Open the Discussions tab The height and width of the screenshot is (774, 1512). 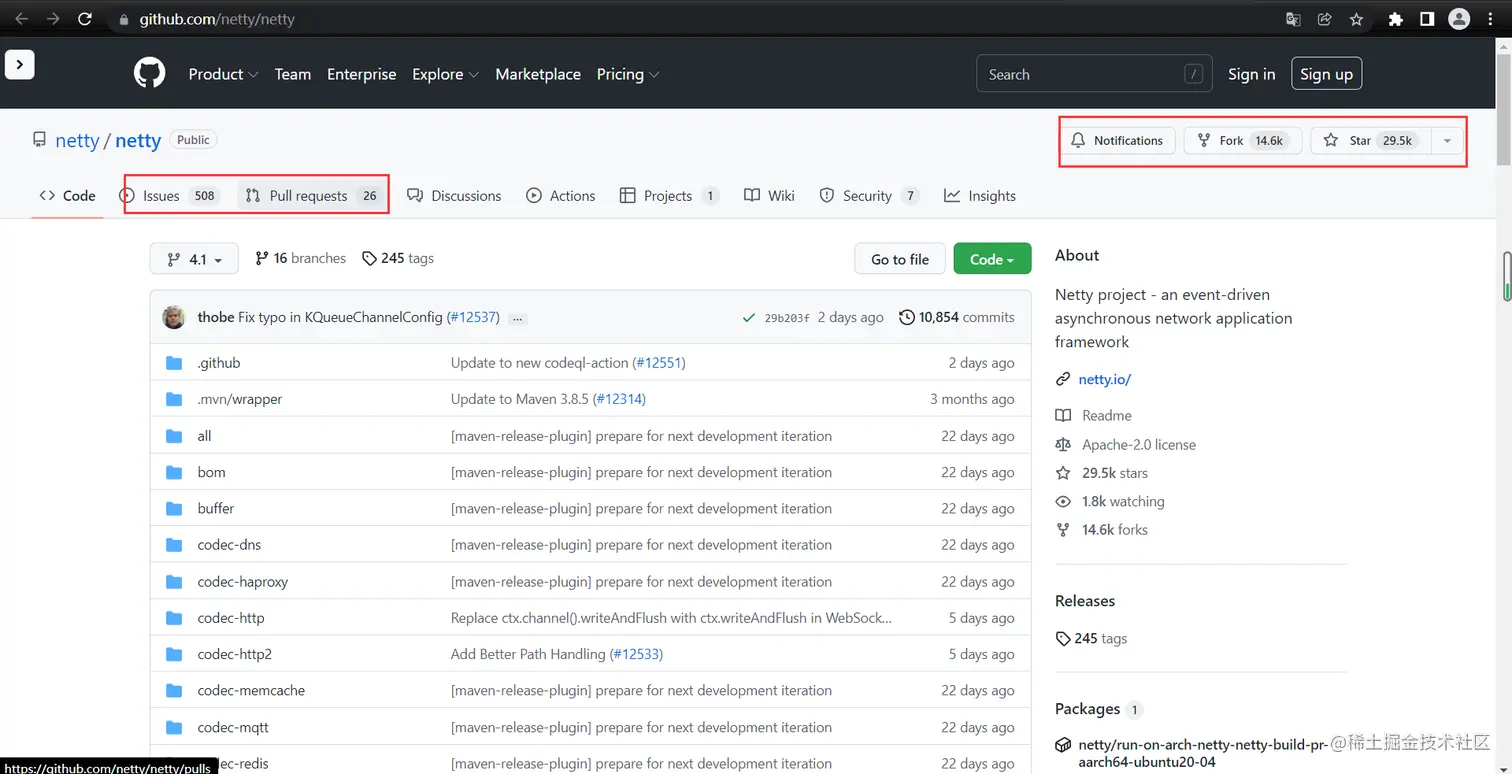click(x=454, y=196)
